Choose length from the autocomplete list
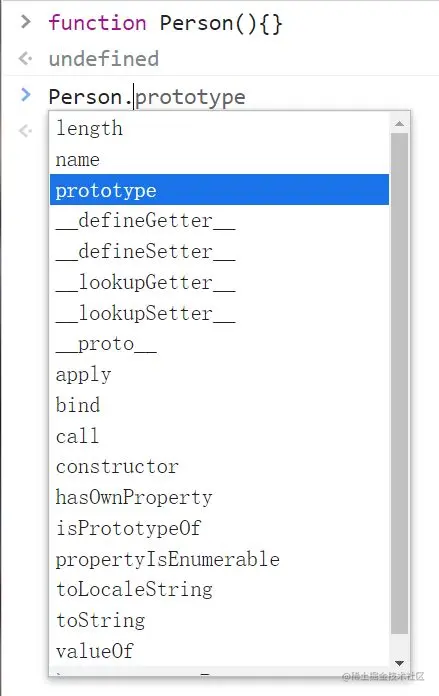The height and width of the screenshot is (696, 439). pos(219,128)
